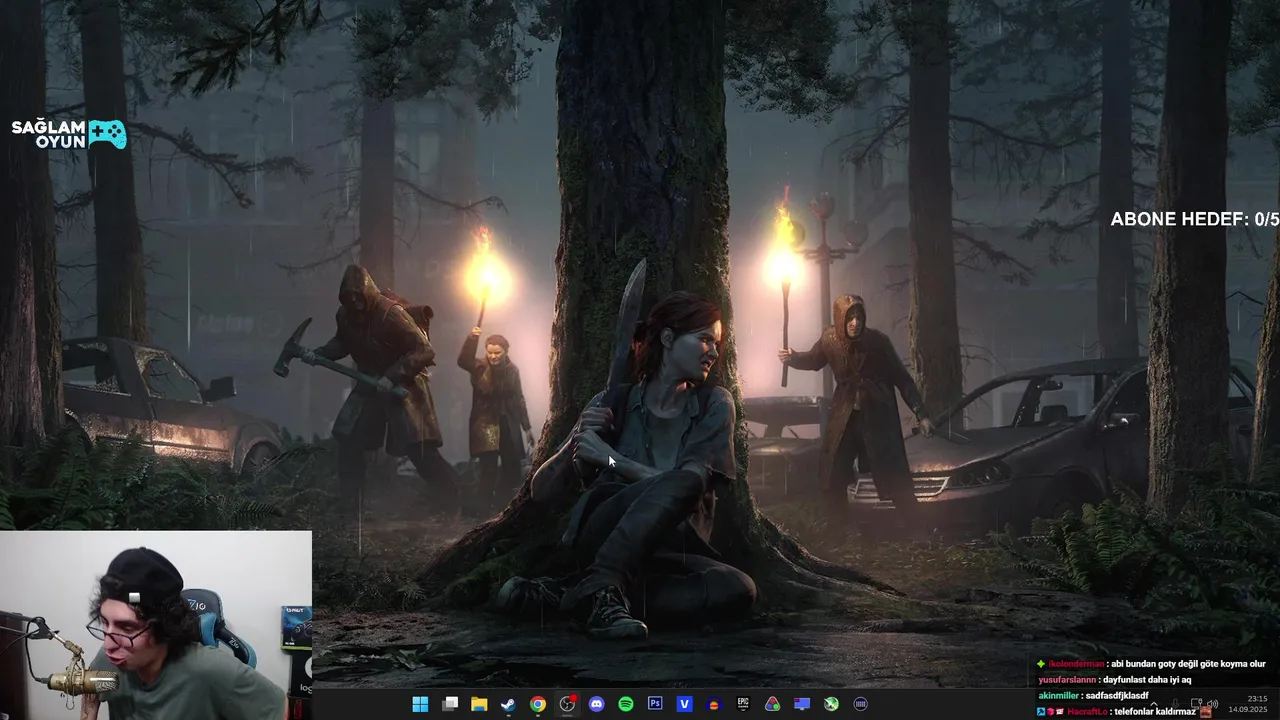This screenshot has width=1280, height=720.
Task: Open DaVinci Resolve from the taskbar
Action: pyautogui.click(x=773, y=704)
